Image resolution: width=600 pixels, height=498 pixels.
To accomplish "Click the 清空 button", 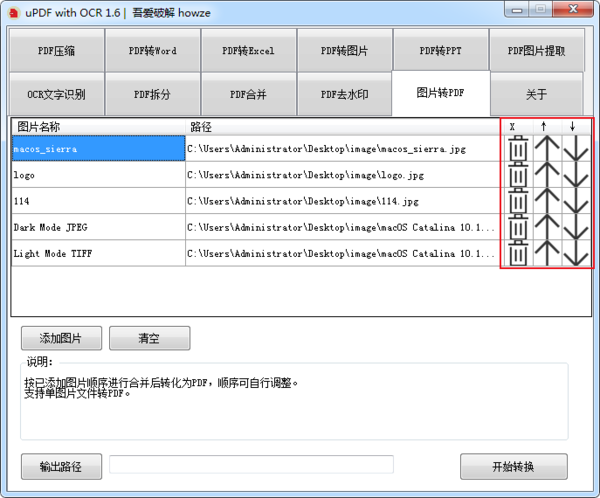I will coord(150,338).
